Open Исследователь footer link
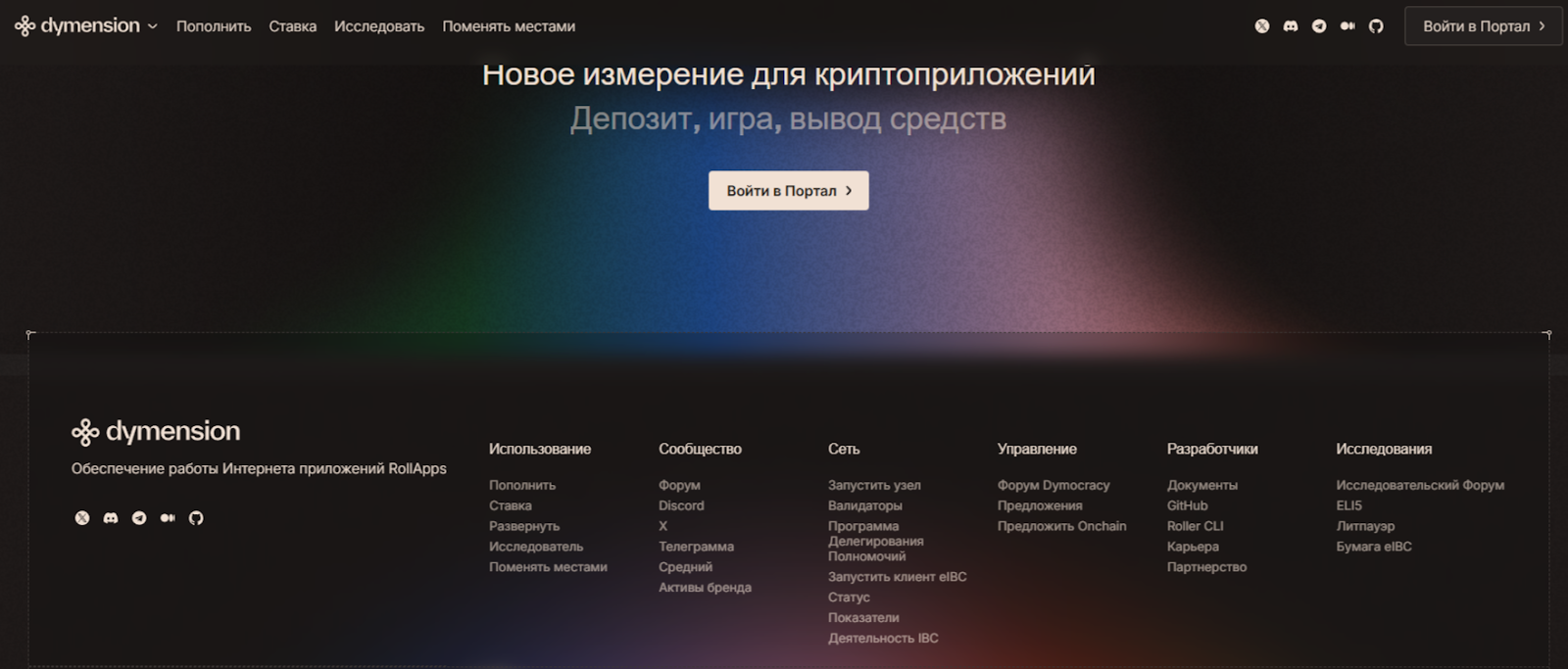1568x669 pixels. pyautogui.click(x=536, y=547)
